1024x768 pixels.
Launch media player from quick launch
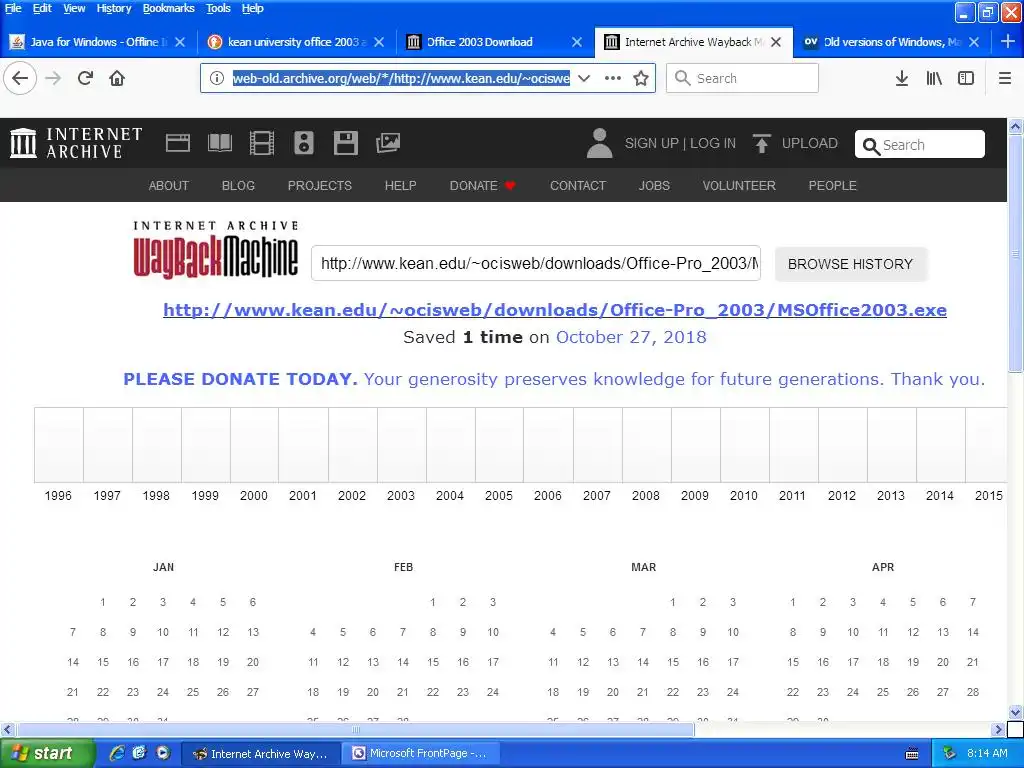[163, 753]
